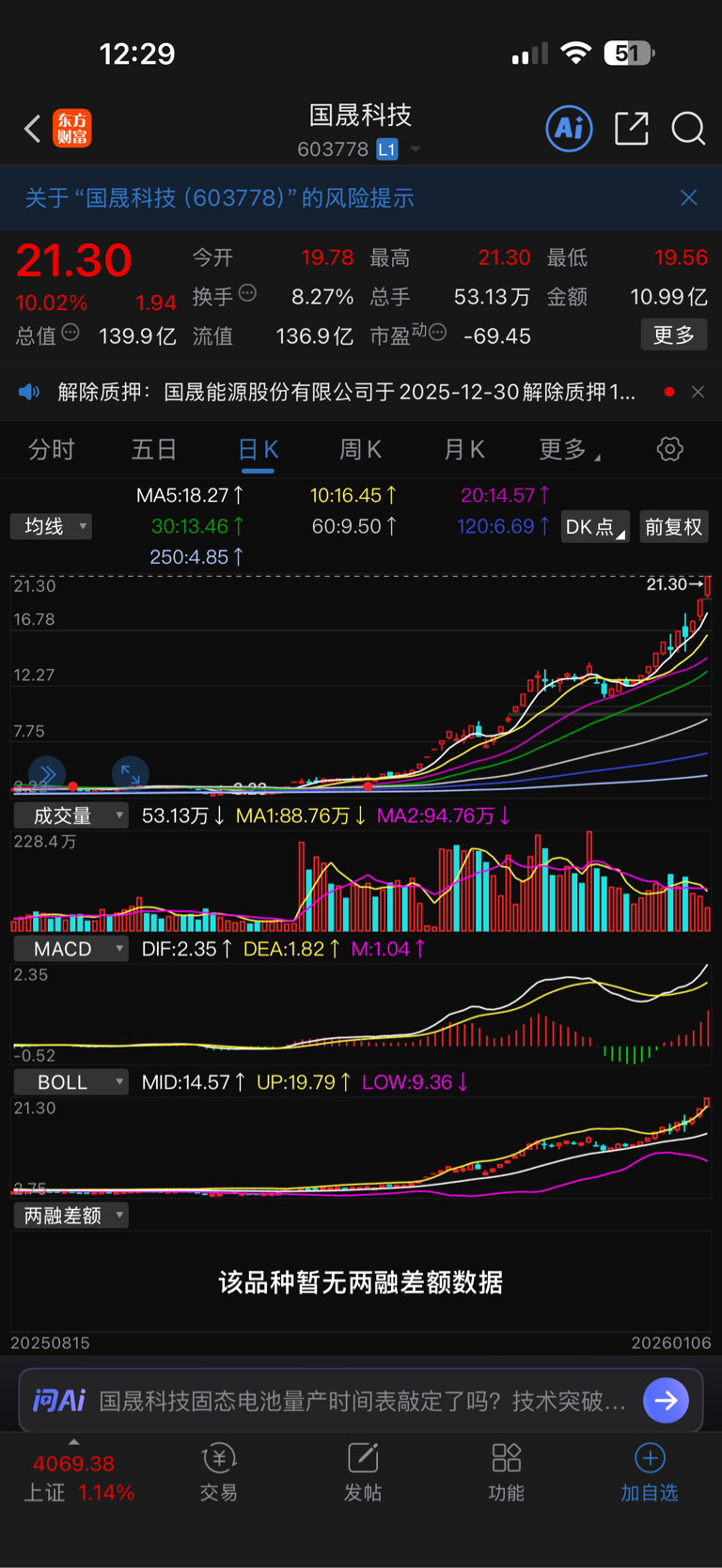Tap the red dot on news ticker
Viewport: 722px width, 1568px height.
(669, 392)
